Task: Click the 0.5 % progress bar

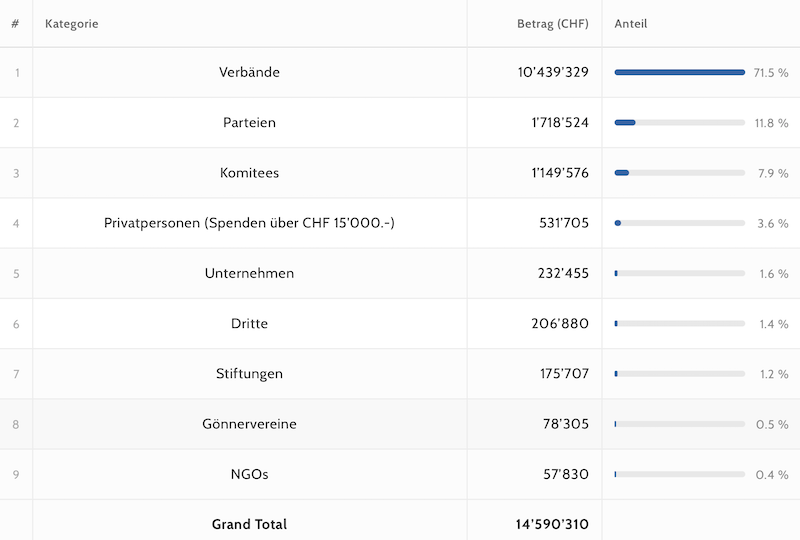Action: [x=680, y=424]
